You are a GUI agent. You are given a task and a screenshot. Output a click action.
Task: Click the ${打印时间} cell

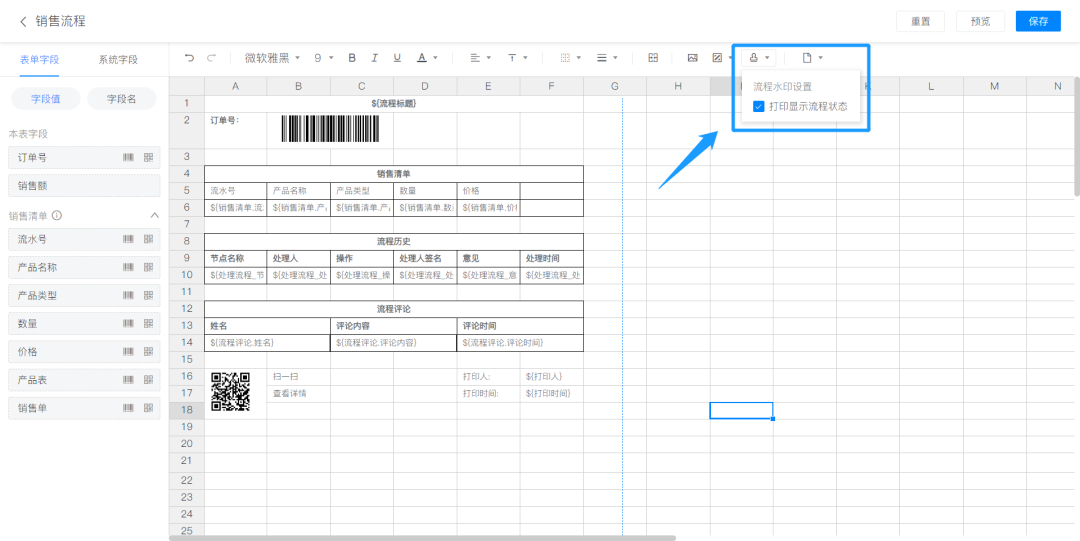[552, 394]
